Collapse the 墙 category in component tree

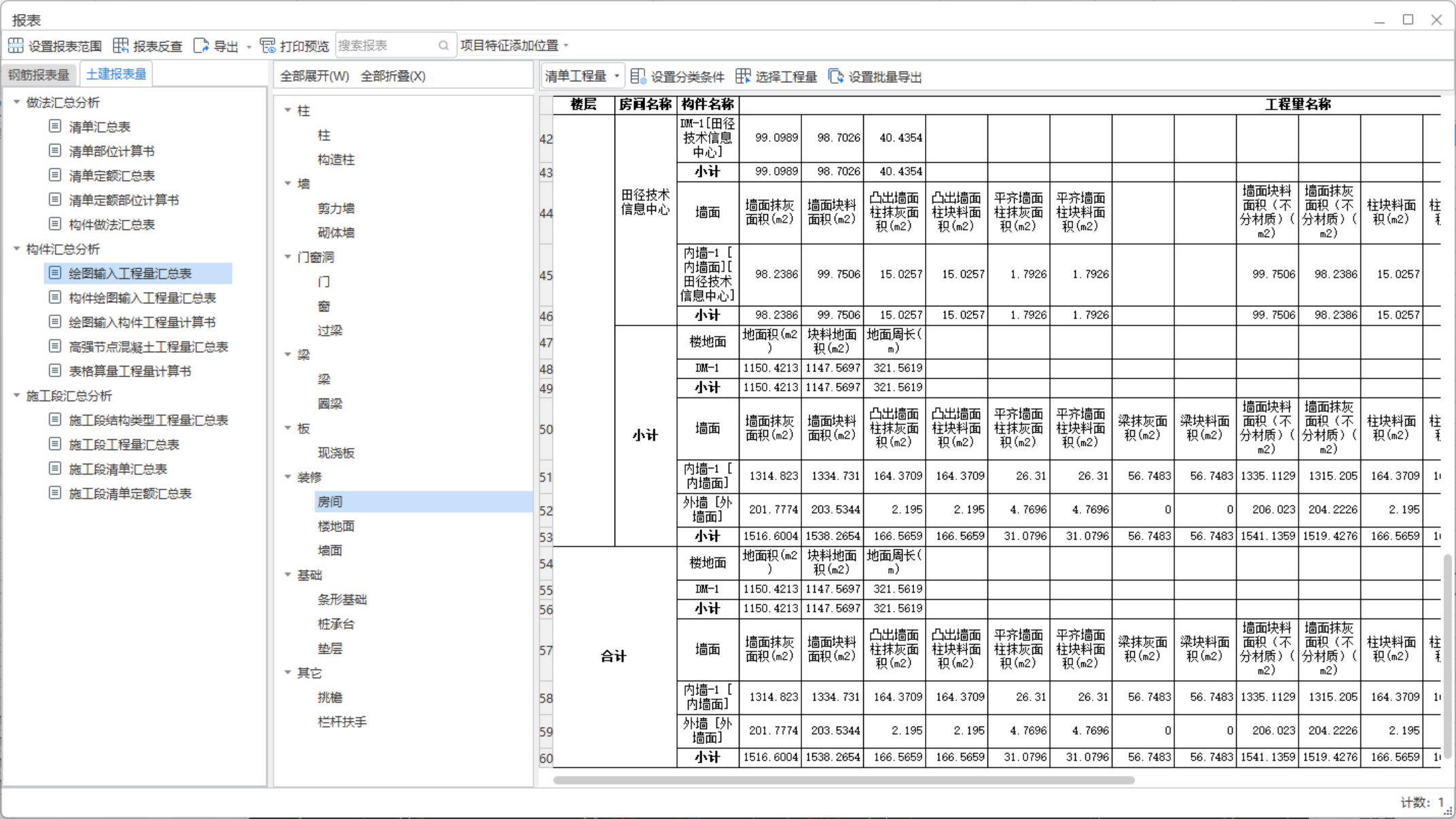click(288, 183)
